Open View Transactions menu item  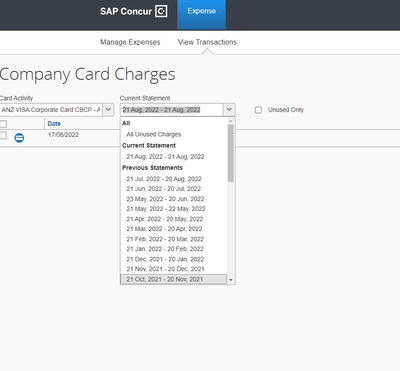coord(207,42)
